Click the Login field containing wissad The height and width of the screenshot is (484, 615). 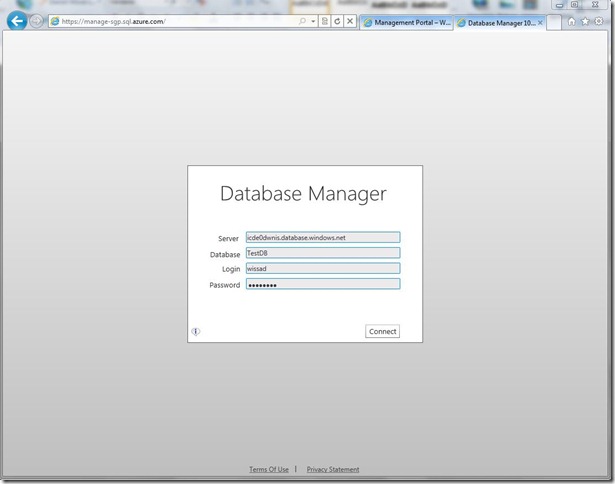coord(323,268)
